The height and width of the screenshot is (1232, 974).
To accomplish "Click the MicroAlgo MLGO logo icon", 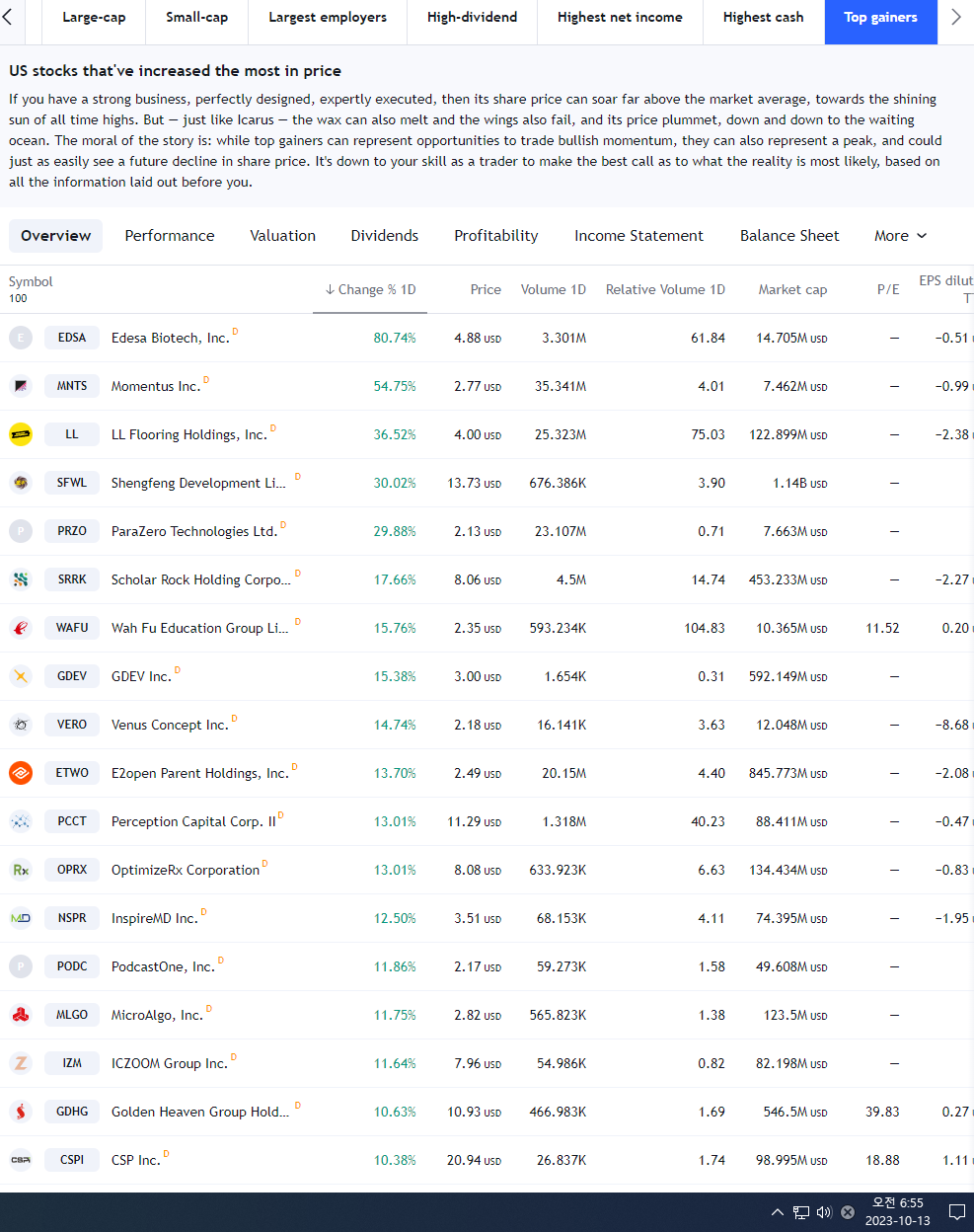I will click(21, 1015).
